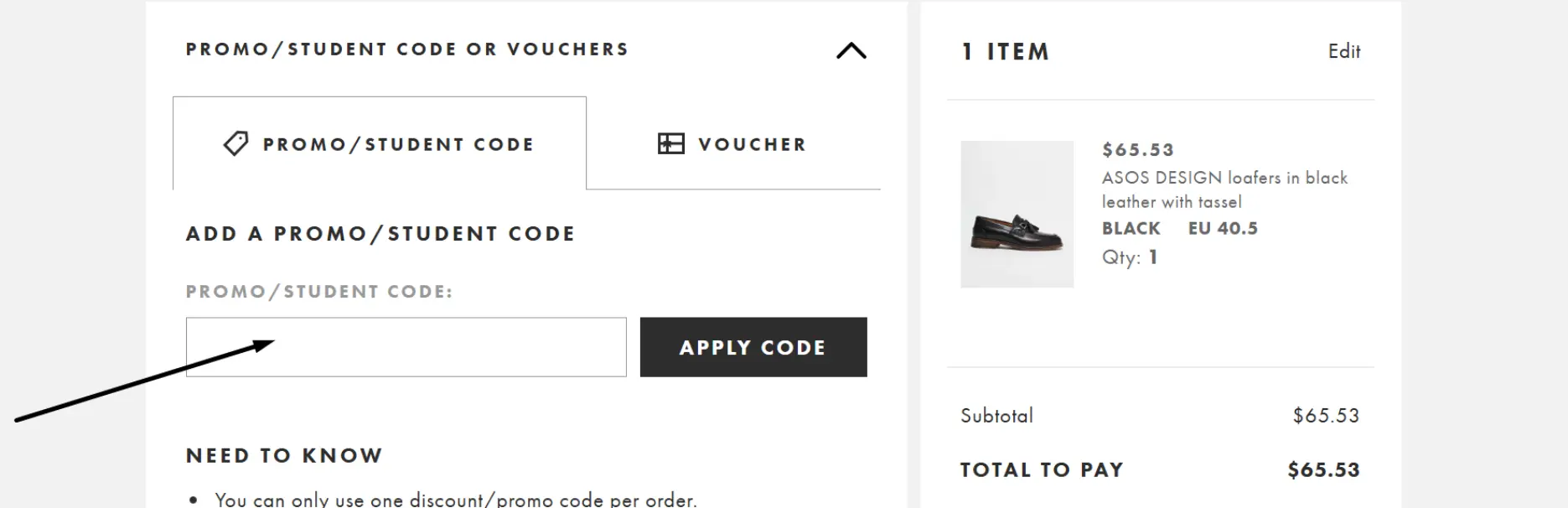Click the $65.53 item price
Screen dimensions: 1568x508
tap(1138, 150)
